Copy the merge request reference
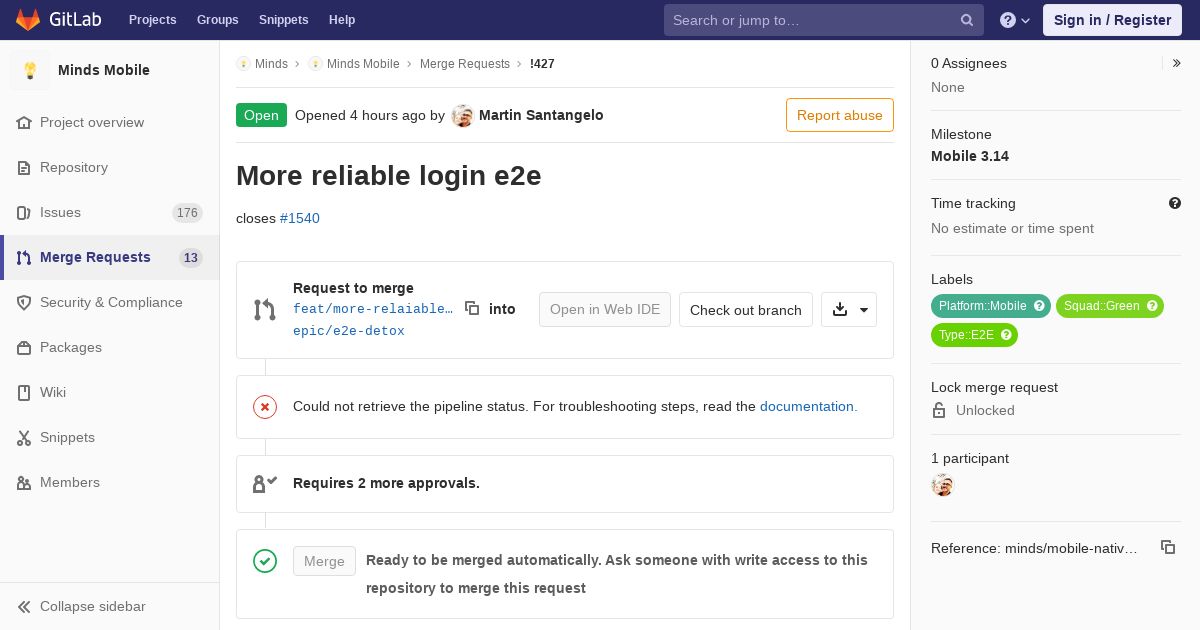The image size is (1200, 630). 1168,547
